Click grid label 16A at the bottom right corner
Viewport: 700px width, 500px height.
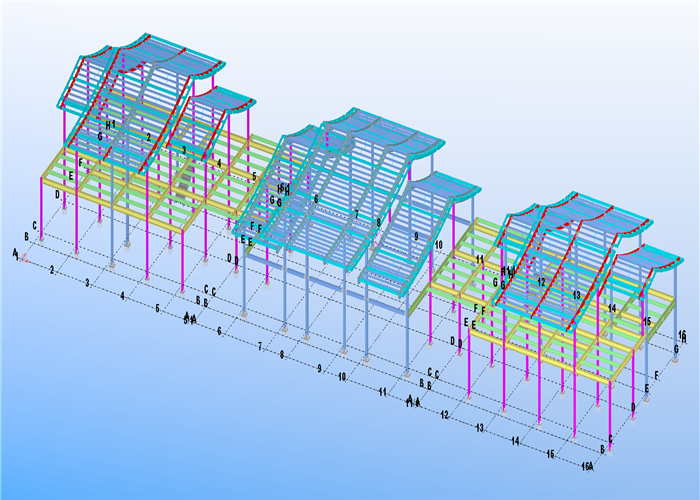[x=588, y=467]
